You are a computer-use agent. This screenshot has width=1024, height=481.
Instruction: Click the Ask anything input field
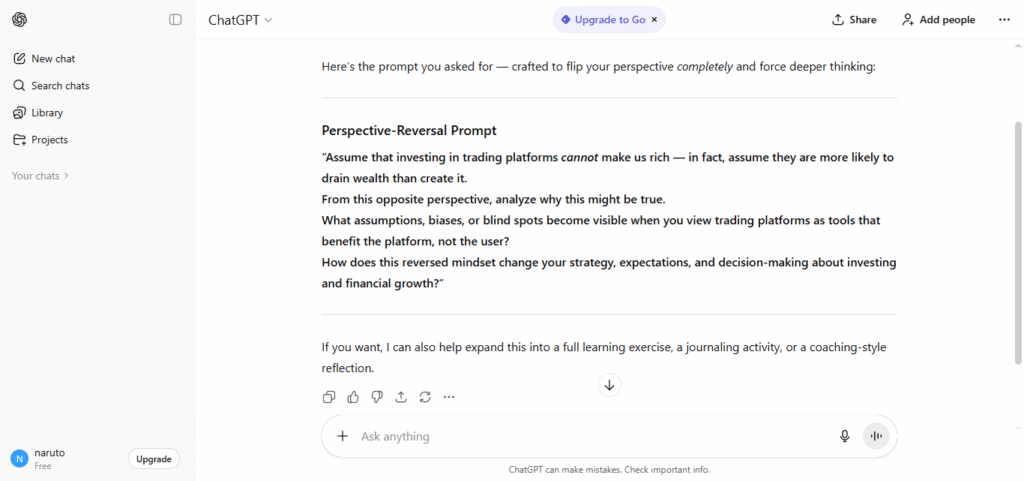pyautogui.click(x=590, y=436)
